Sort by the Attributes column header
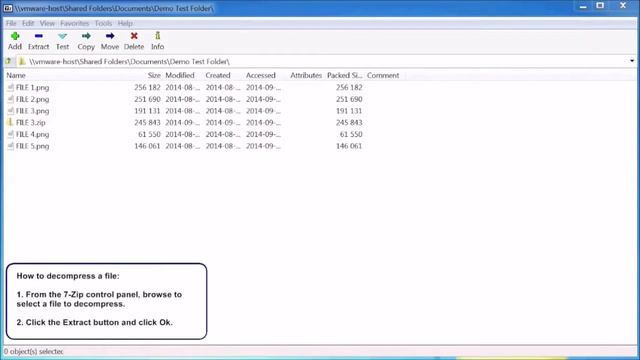640x360 pixels. pos(306,75)
